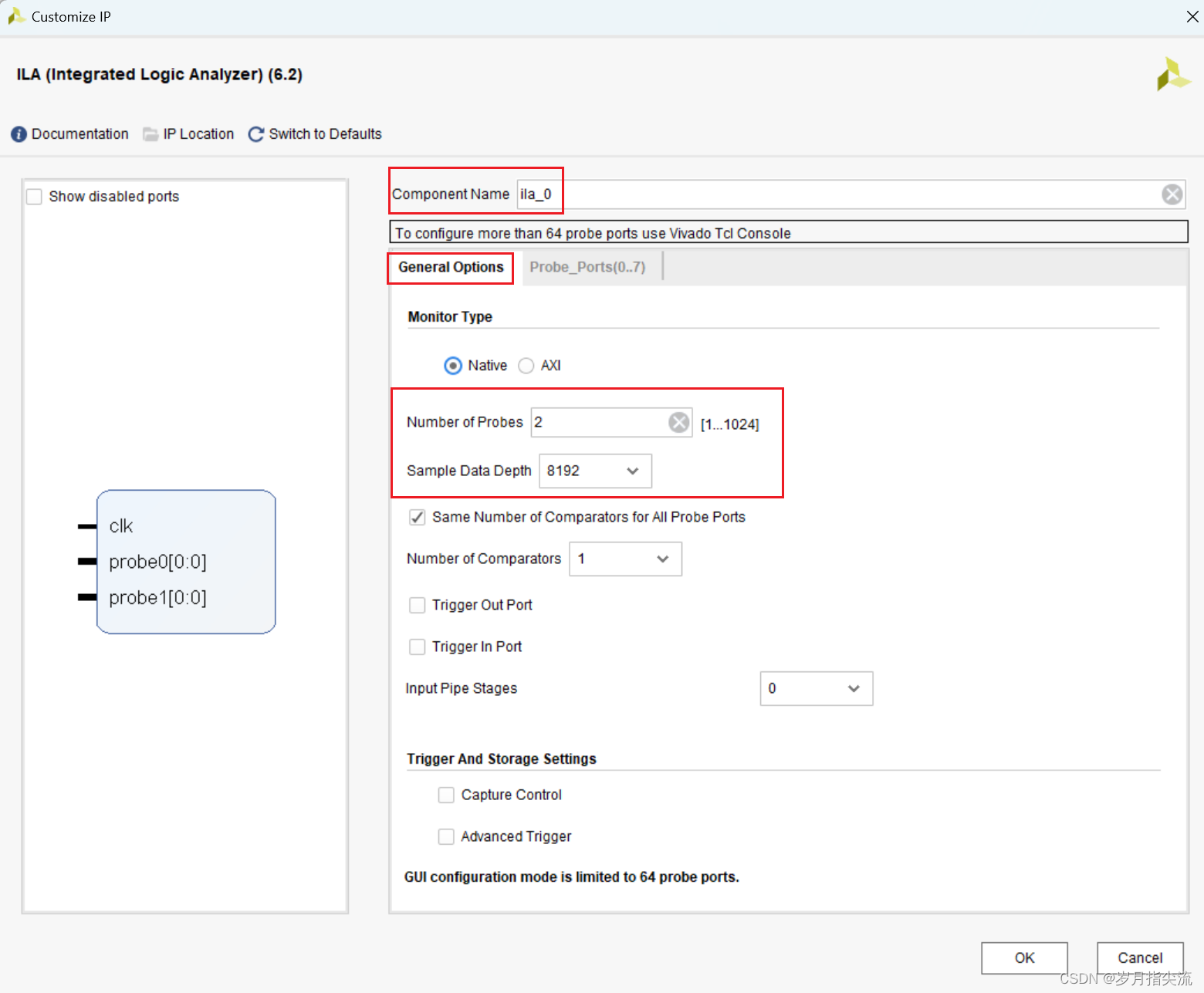Switch to General Options tab
Screen dimensions: 1204x993
[451, 268]
